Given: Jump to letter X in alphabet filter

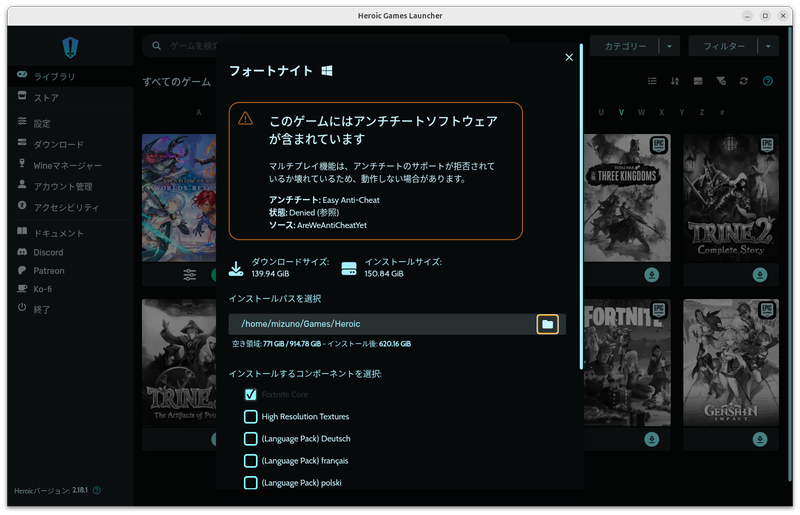Looking at the screenshot, I should point(662,112).
